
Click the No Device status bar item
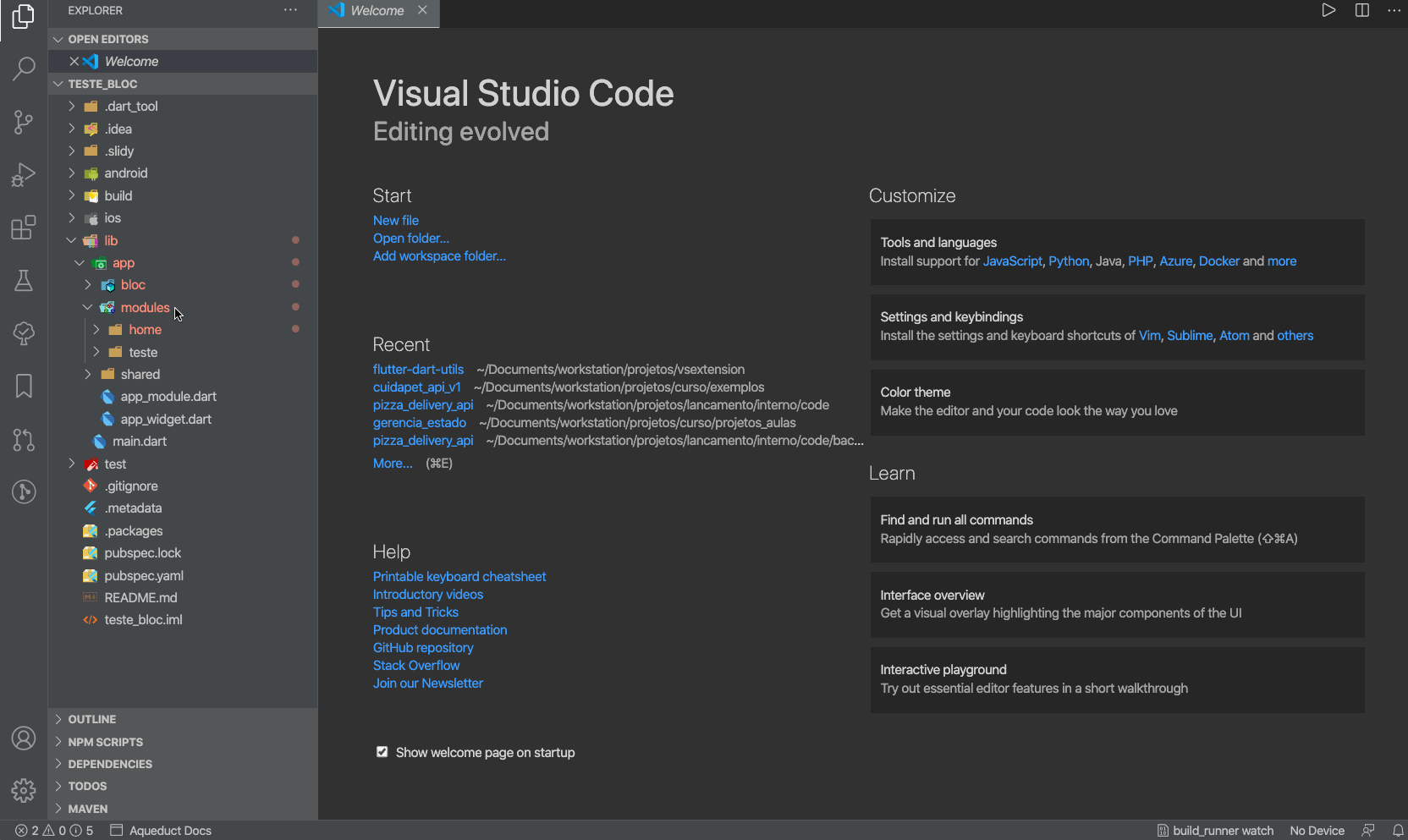[x=1316, y=831]
